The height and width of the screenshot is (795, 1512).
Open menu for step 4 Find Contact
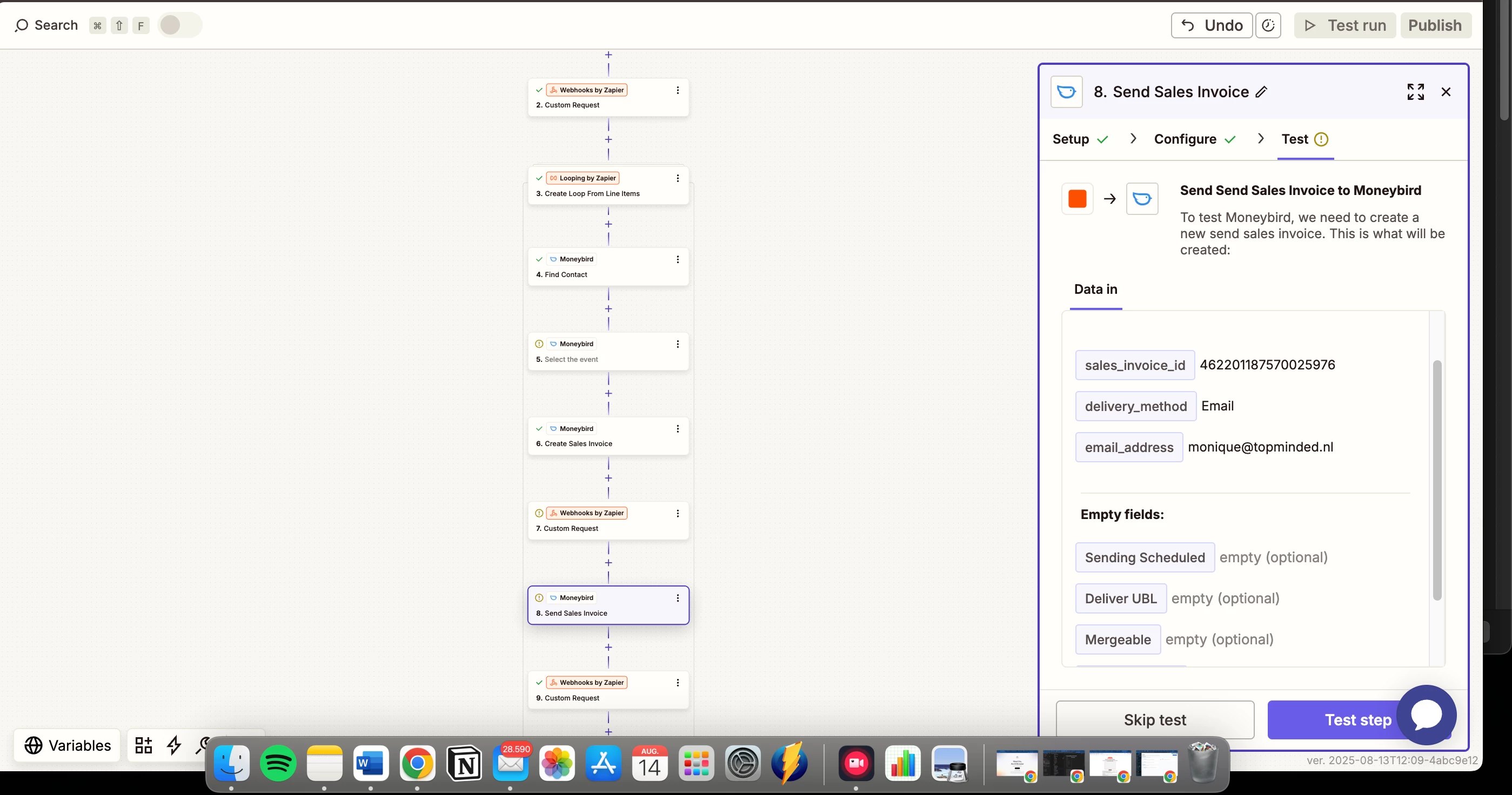677,259
